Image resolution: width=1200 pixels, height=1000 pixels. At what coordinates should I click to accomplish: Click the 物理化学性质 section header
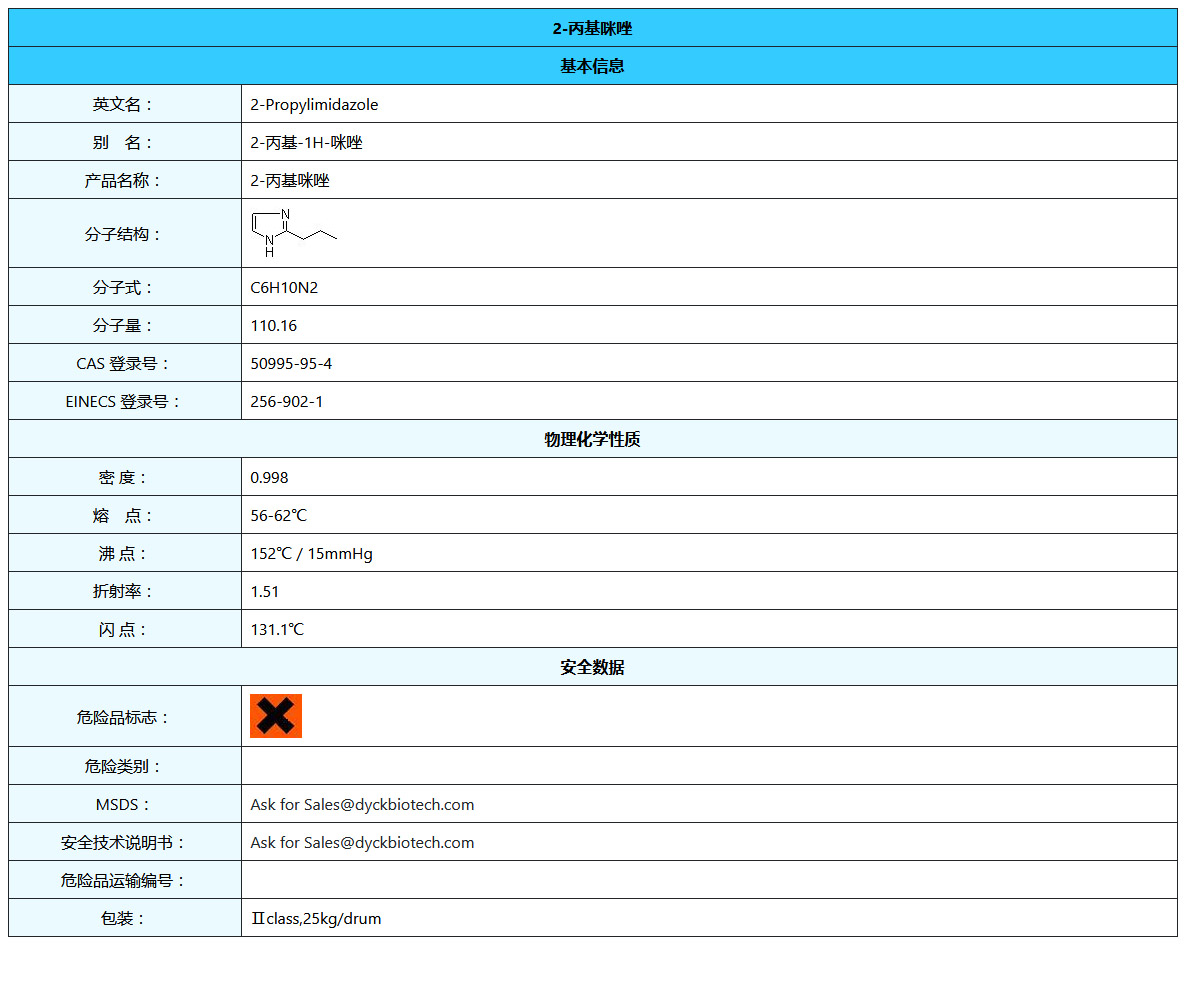(x=593, y=439)
